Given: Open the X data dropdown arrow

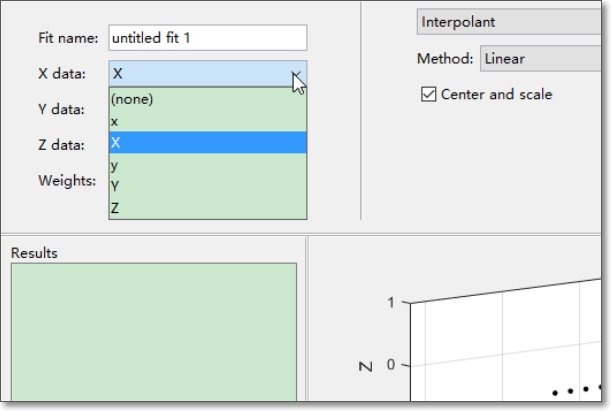Looking at the screenshot, I should (x=296, y=74).
